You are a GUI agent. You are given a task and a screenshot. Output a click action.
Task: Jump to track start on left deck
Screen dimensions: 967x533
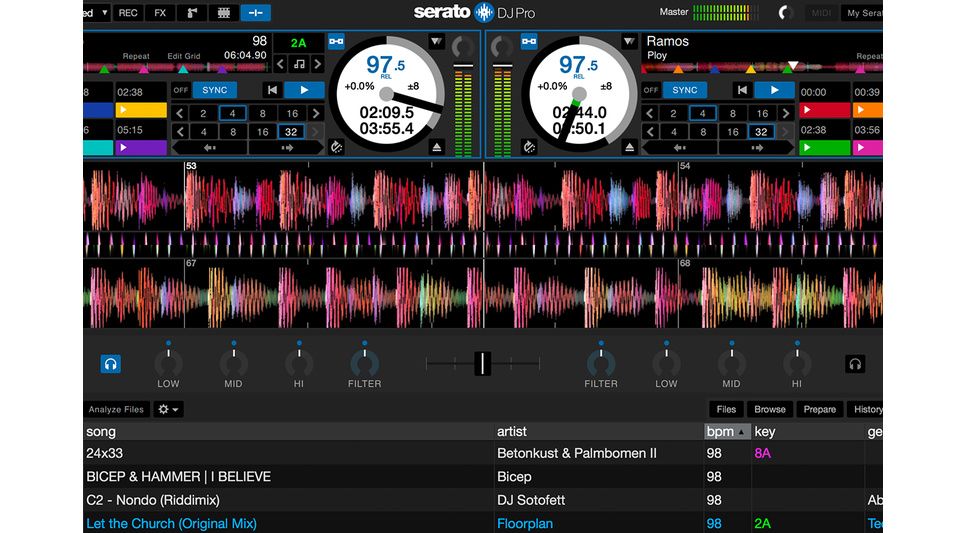(x=271, y=90)
